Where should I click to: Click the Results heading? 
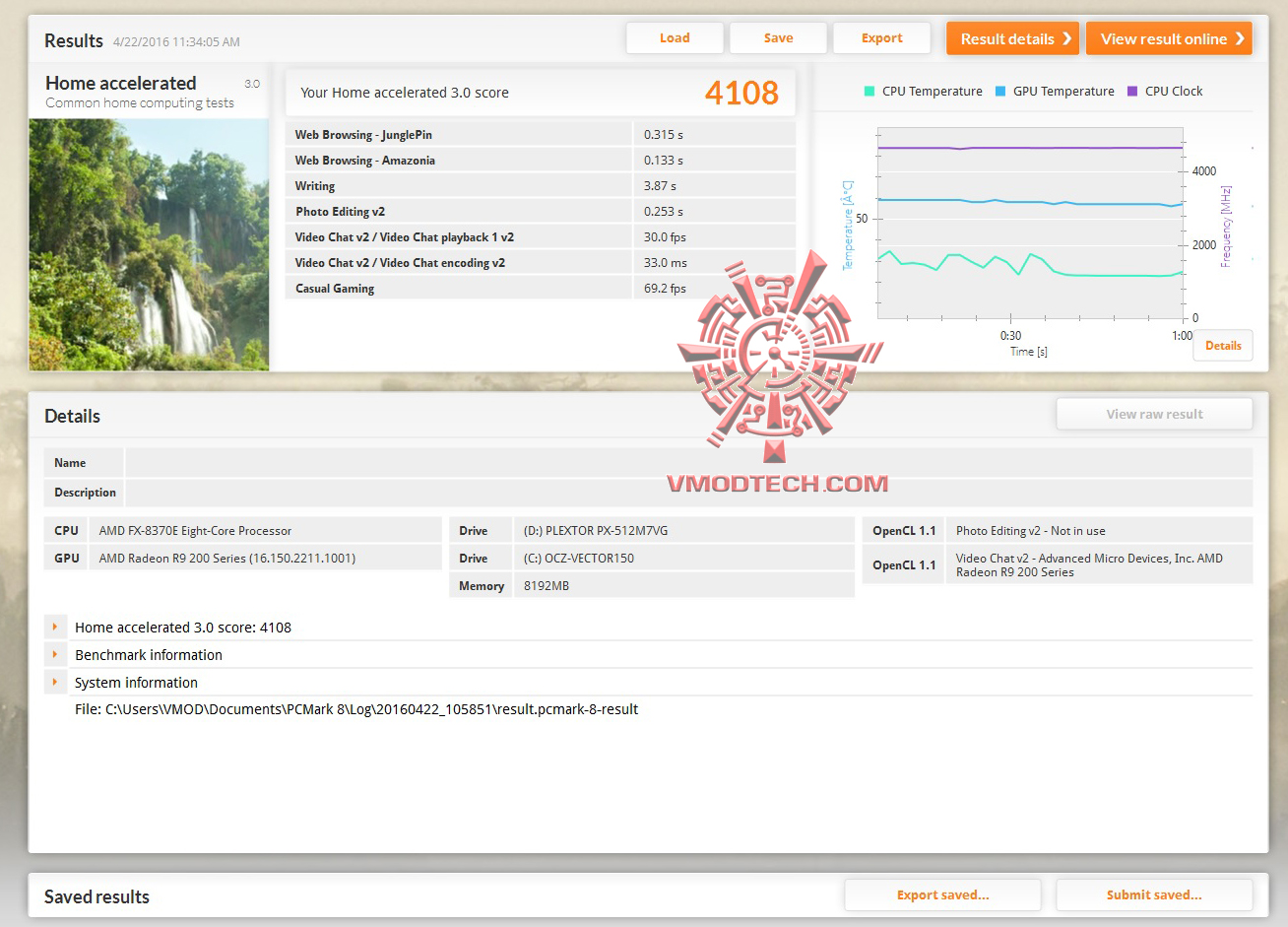point(74,41)
